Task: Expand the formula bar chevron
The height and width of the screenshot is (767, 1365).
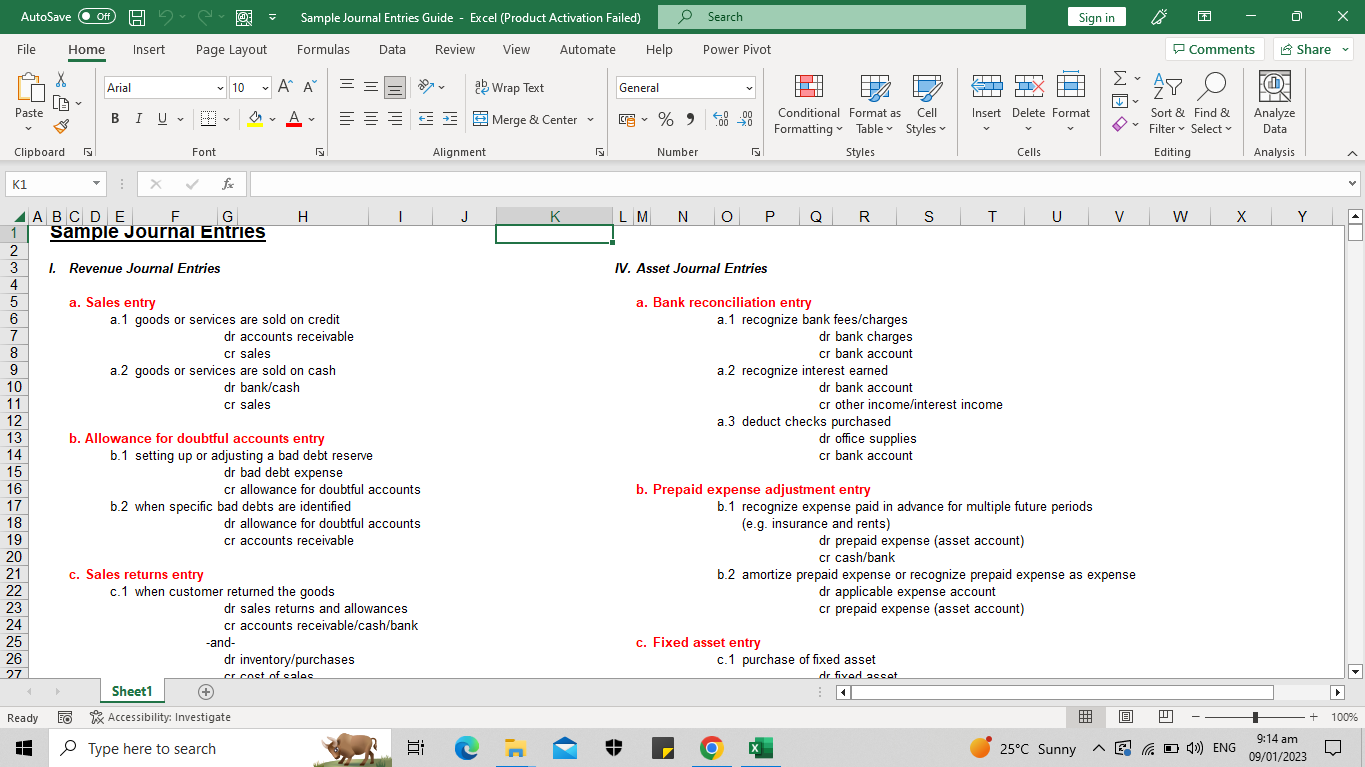Action: (1353, 184)
